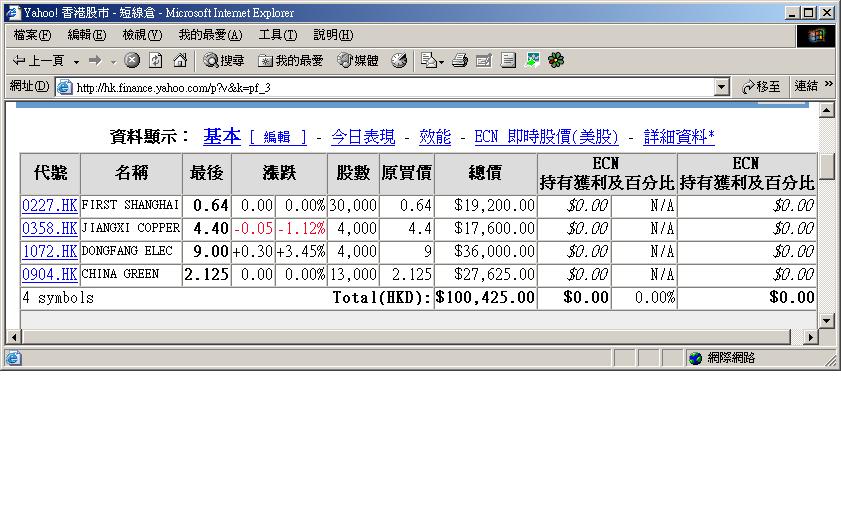Click the total value $100,425.00

[x=485, y=298]
